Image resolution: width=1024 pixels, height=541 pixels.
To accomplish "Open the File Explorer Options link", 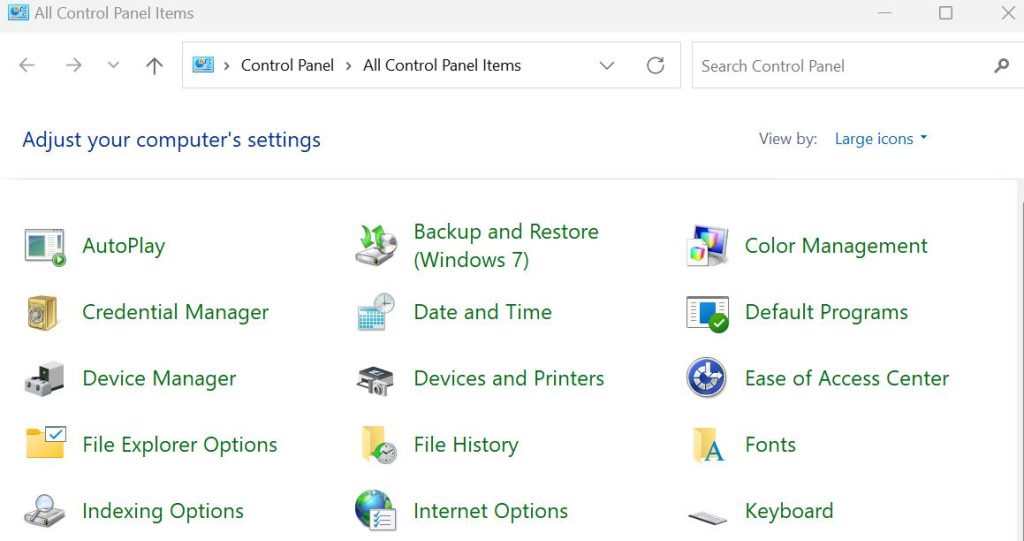I will (x=180, y=445).
